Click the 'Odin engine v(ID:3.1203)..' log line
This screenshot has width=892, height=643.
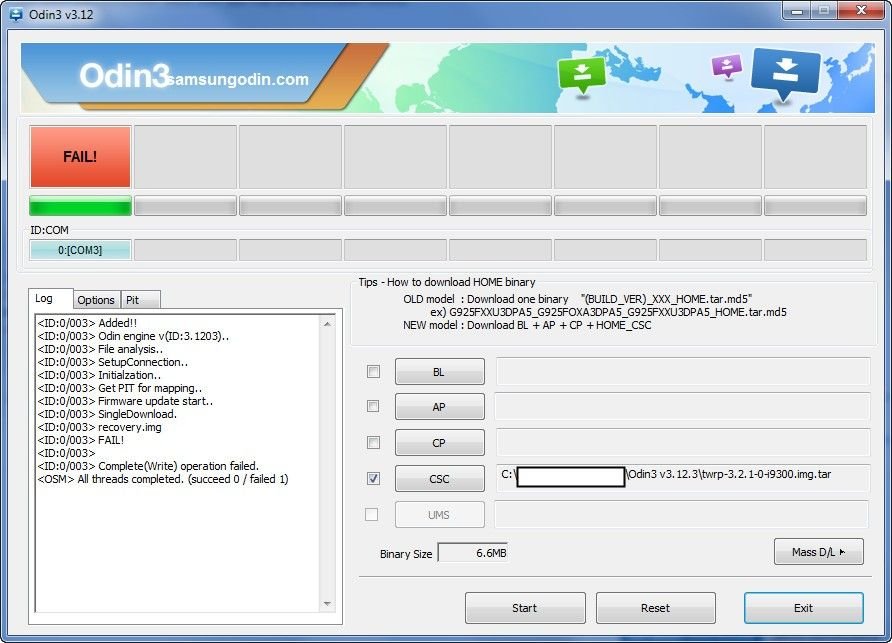tap(133, 336)
